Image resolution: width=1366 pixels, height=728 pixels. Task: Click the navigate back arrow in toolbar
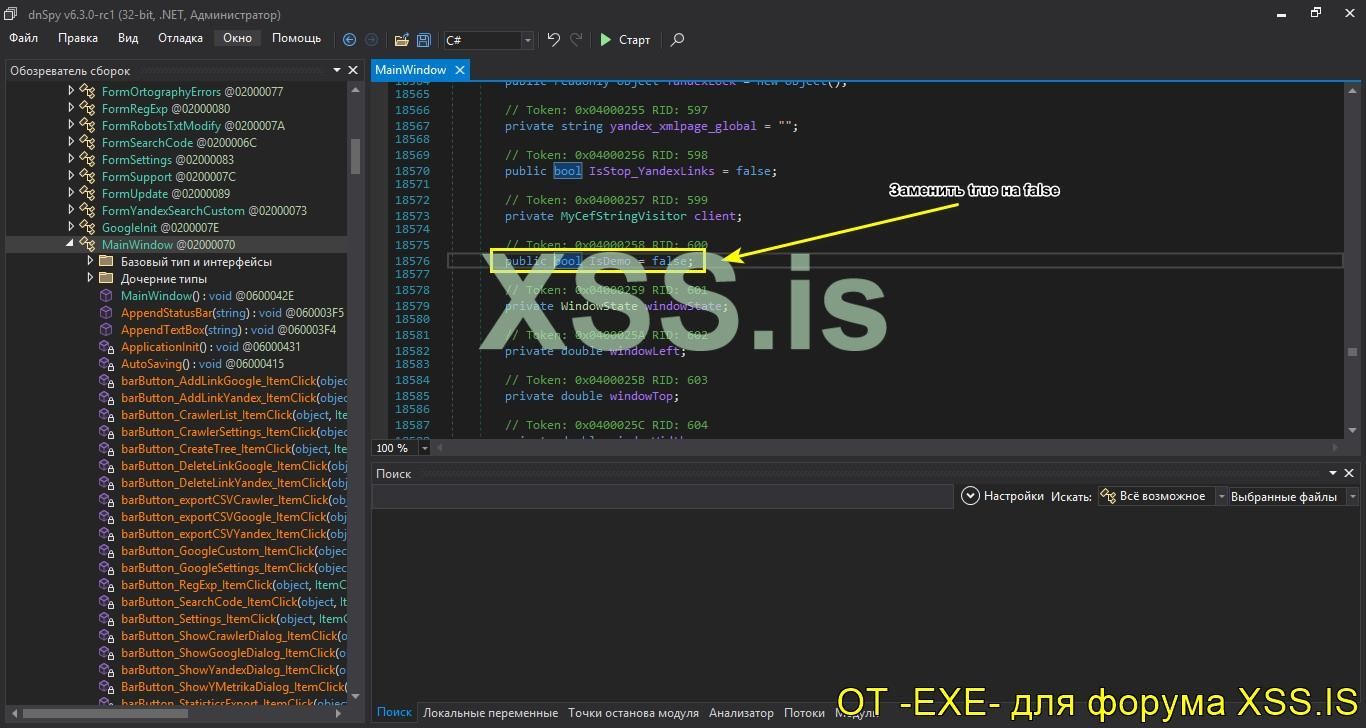pos(349,40)
